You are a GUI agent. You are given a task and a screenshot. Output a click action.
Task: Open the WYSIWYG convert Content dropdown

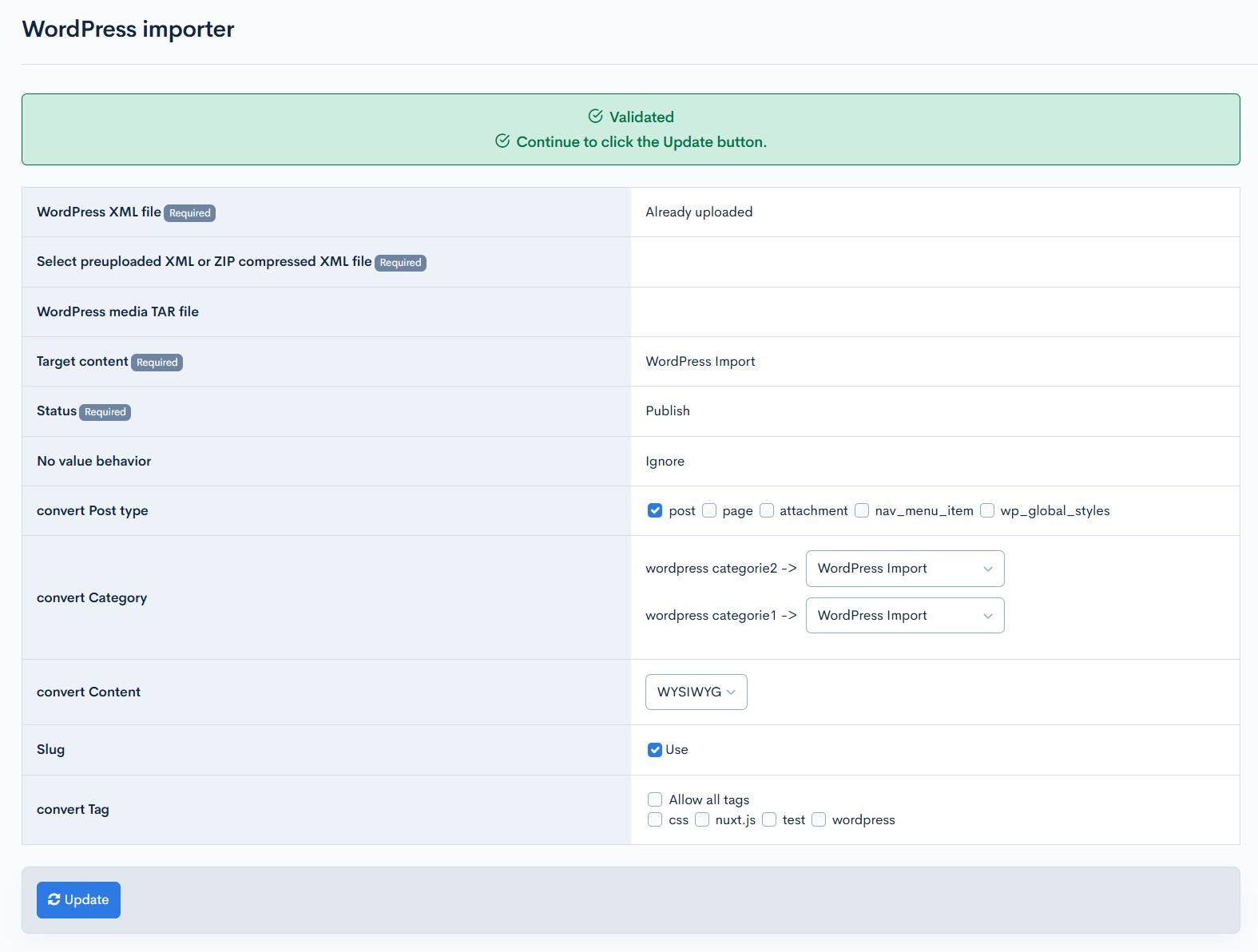[x=696, y=692]
